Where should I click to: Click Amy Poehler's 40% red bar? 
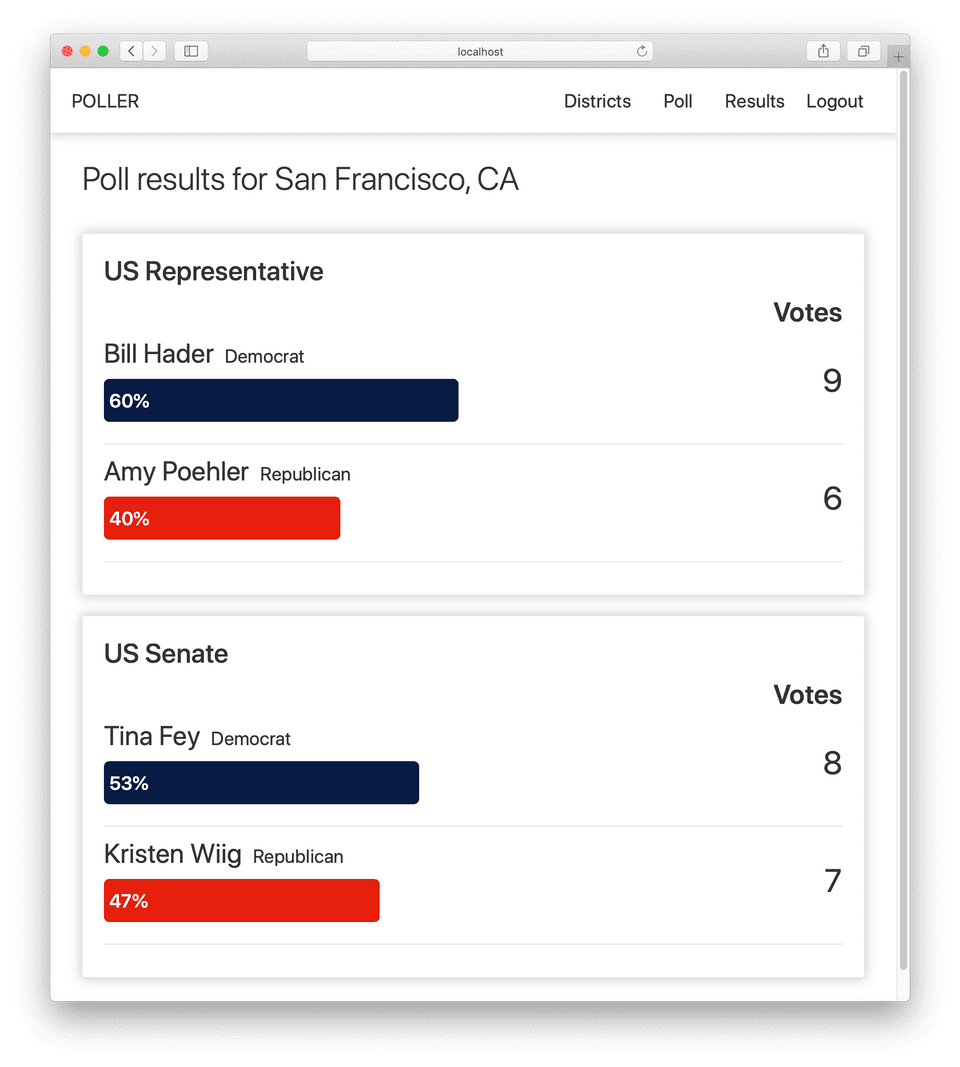[222, 518]
